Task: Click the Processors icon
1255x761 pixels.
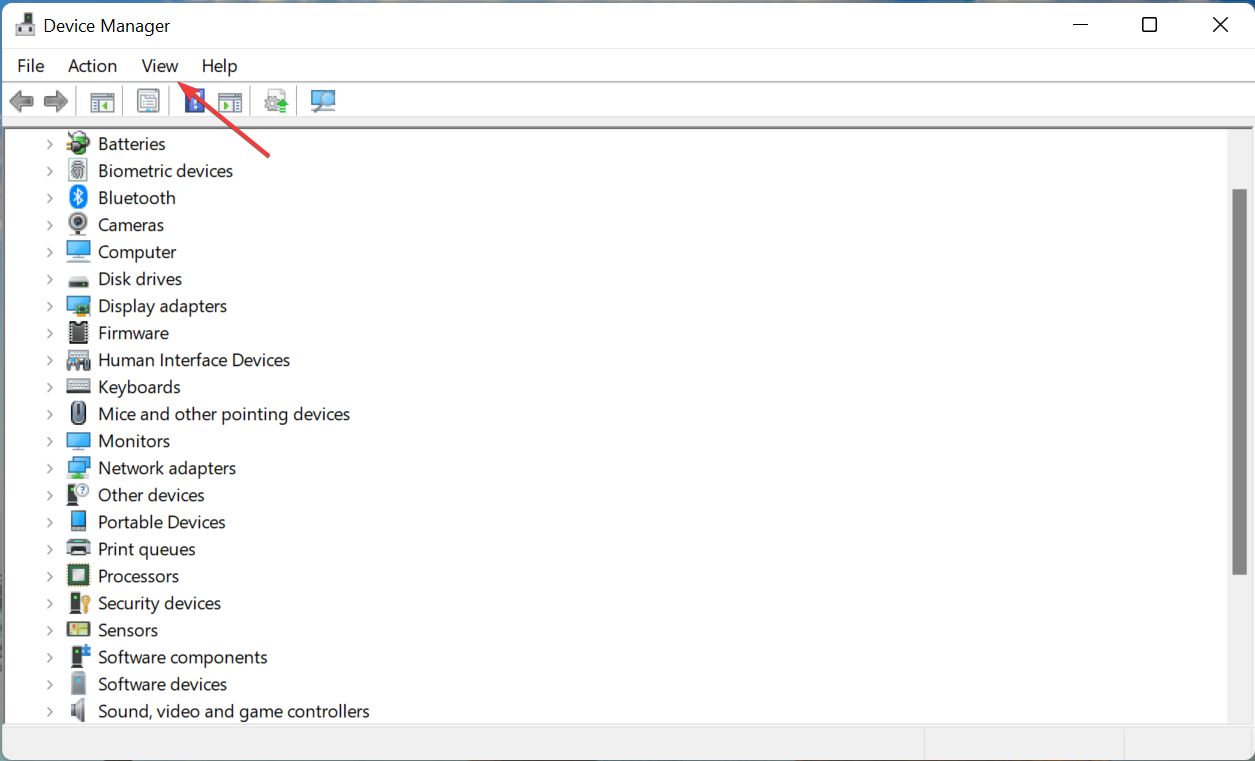Action: click(78, 576)
